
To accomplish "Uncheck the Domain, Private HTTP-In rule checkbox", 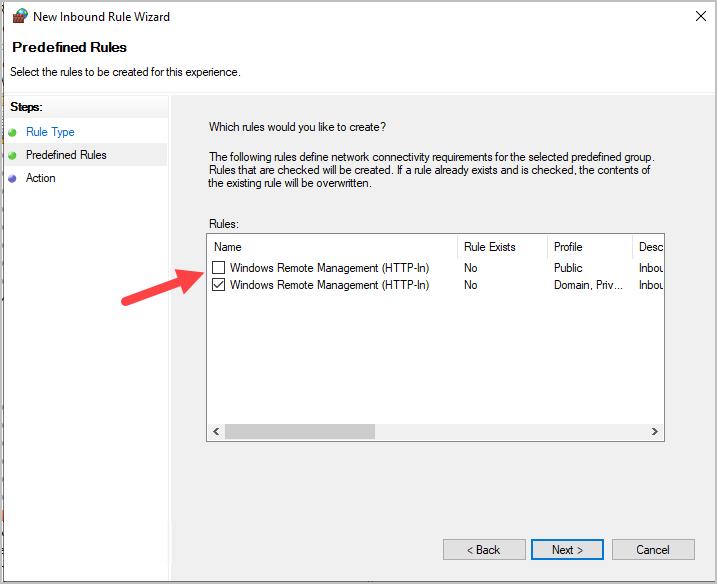I will pos(219,285).
